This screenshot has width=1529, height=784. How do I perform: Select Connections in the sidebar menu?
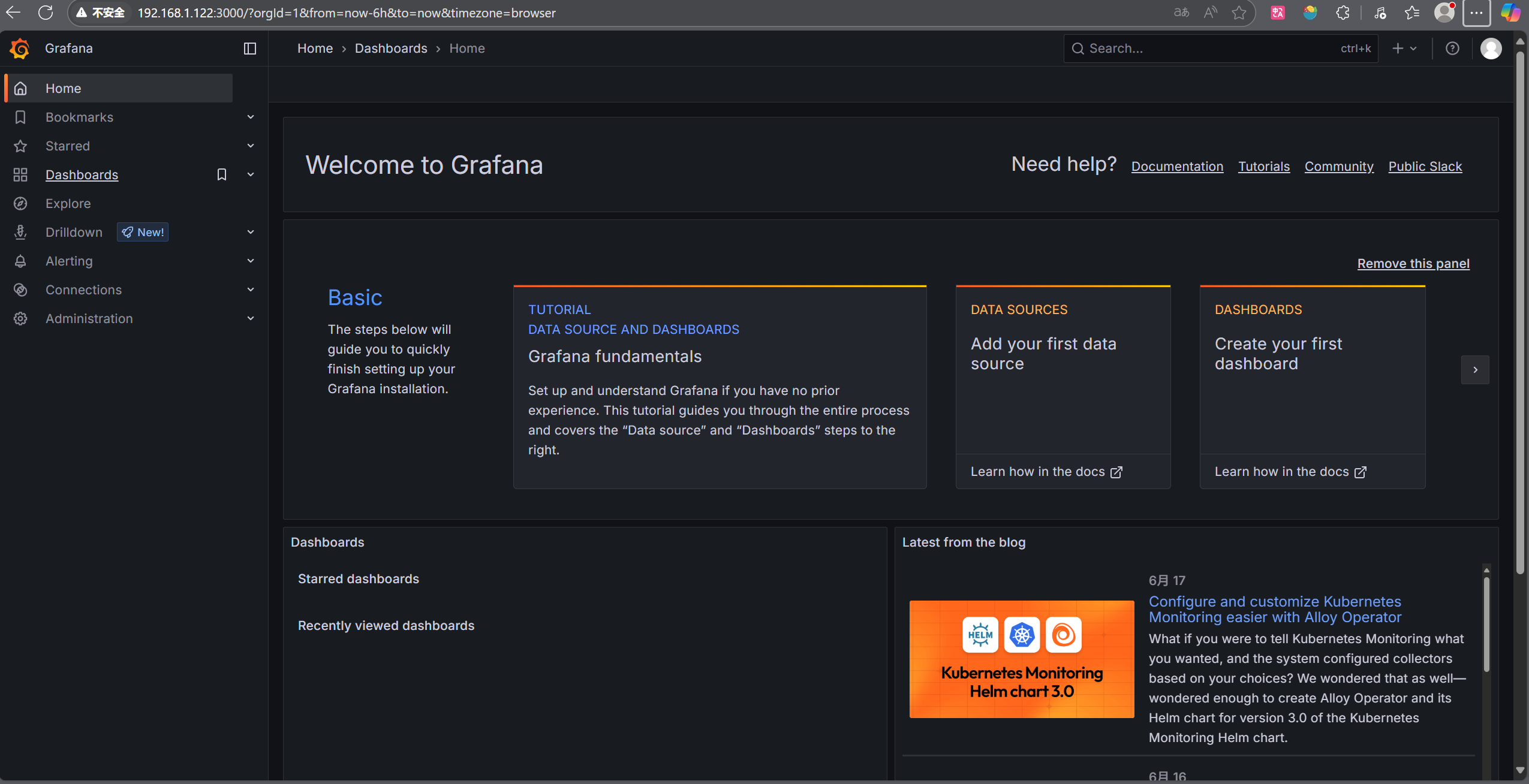tap(83, 290)
